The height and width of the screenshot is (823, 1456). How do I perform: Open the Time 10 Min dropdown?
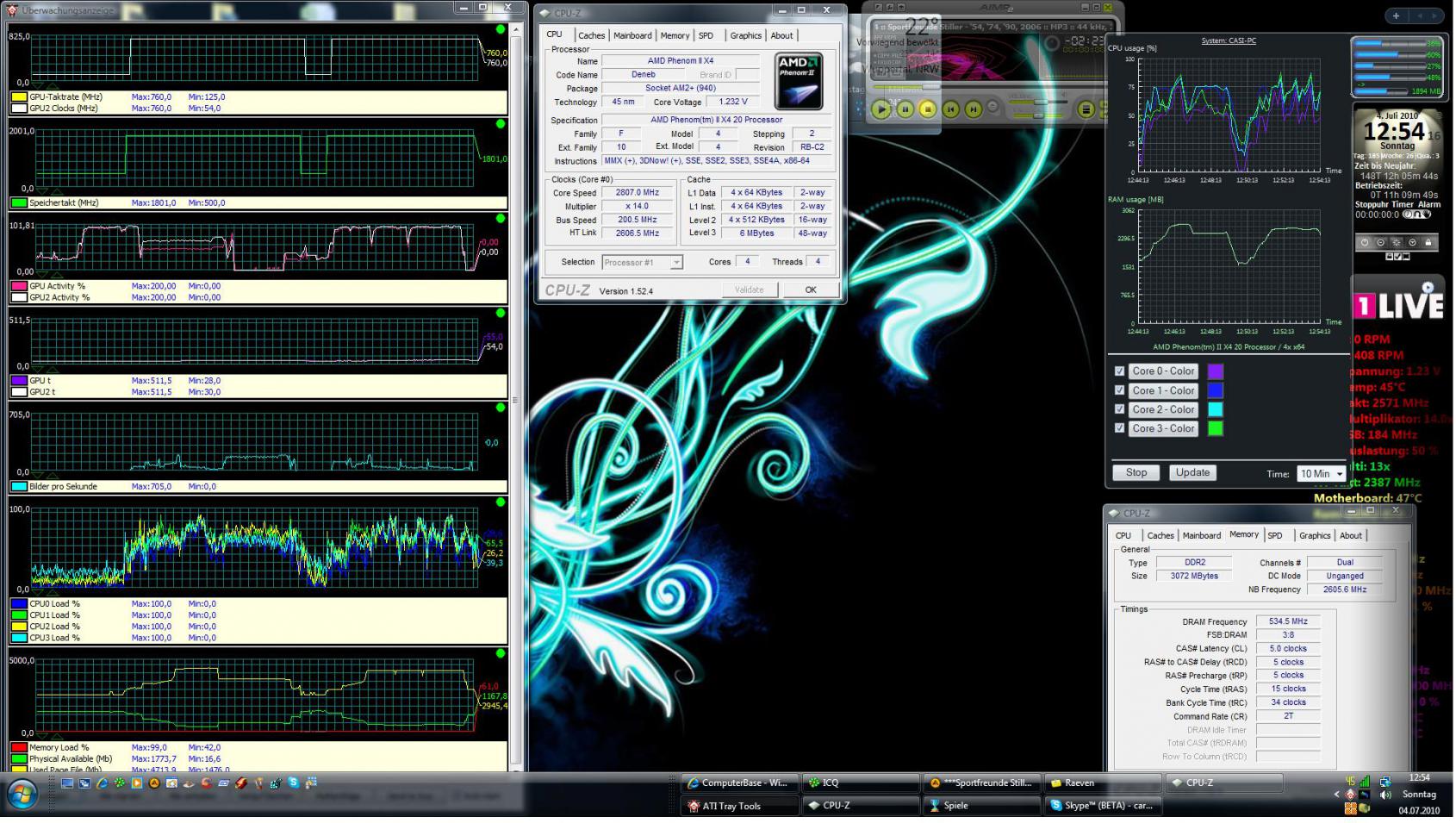(x=1322, y=473)
